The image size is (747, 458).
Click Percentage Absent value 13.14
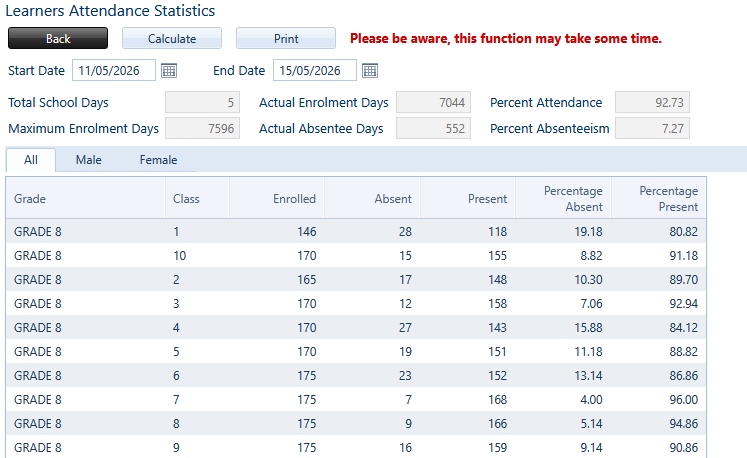(588, 376)
